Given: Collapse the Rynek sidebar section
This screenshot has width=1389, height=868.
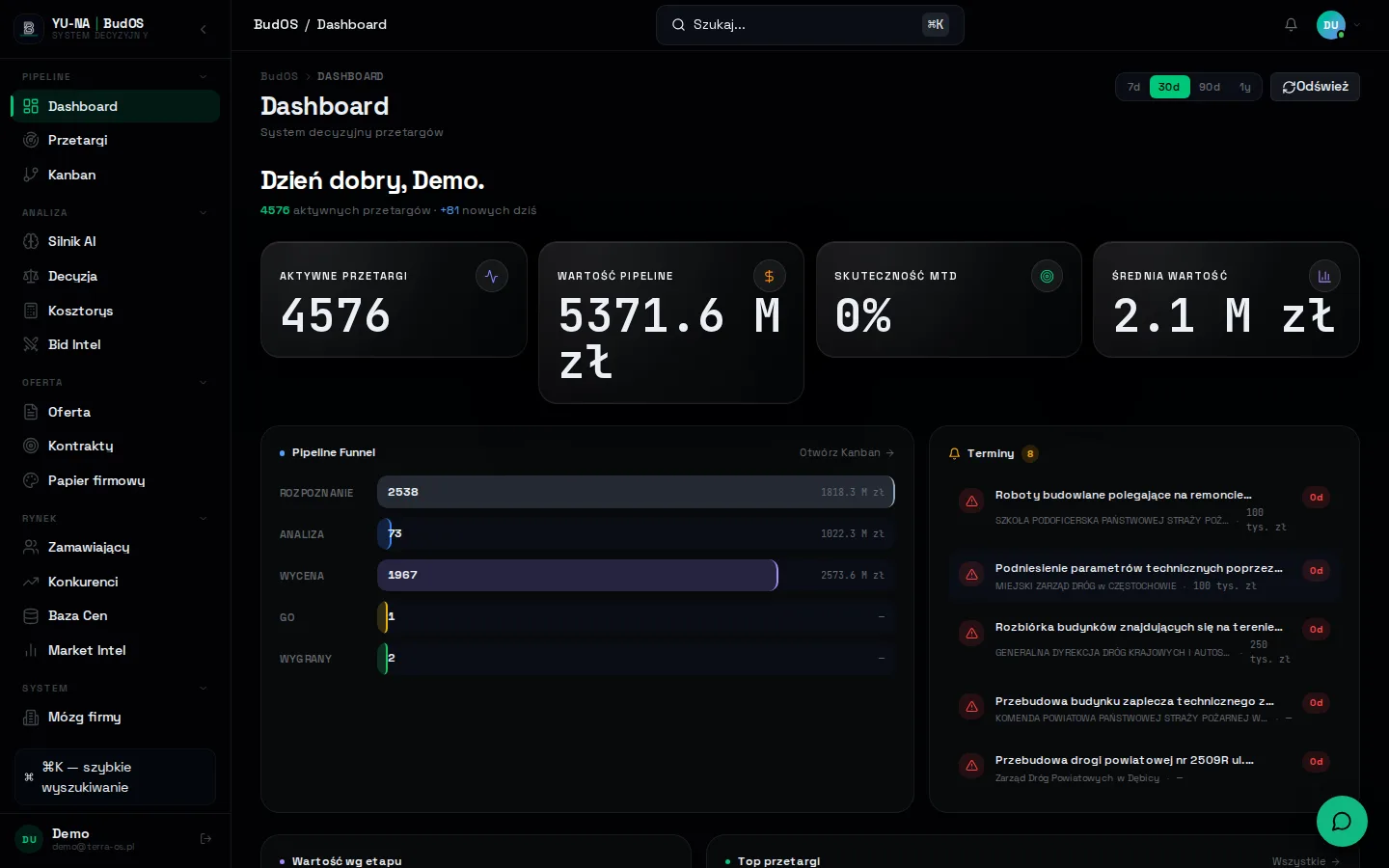Looking at the screenshot, I should (203, 519).
